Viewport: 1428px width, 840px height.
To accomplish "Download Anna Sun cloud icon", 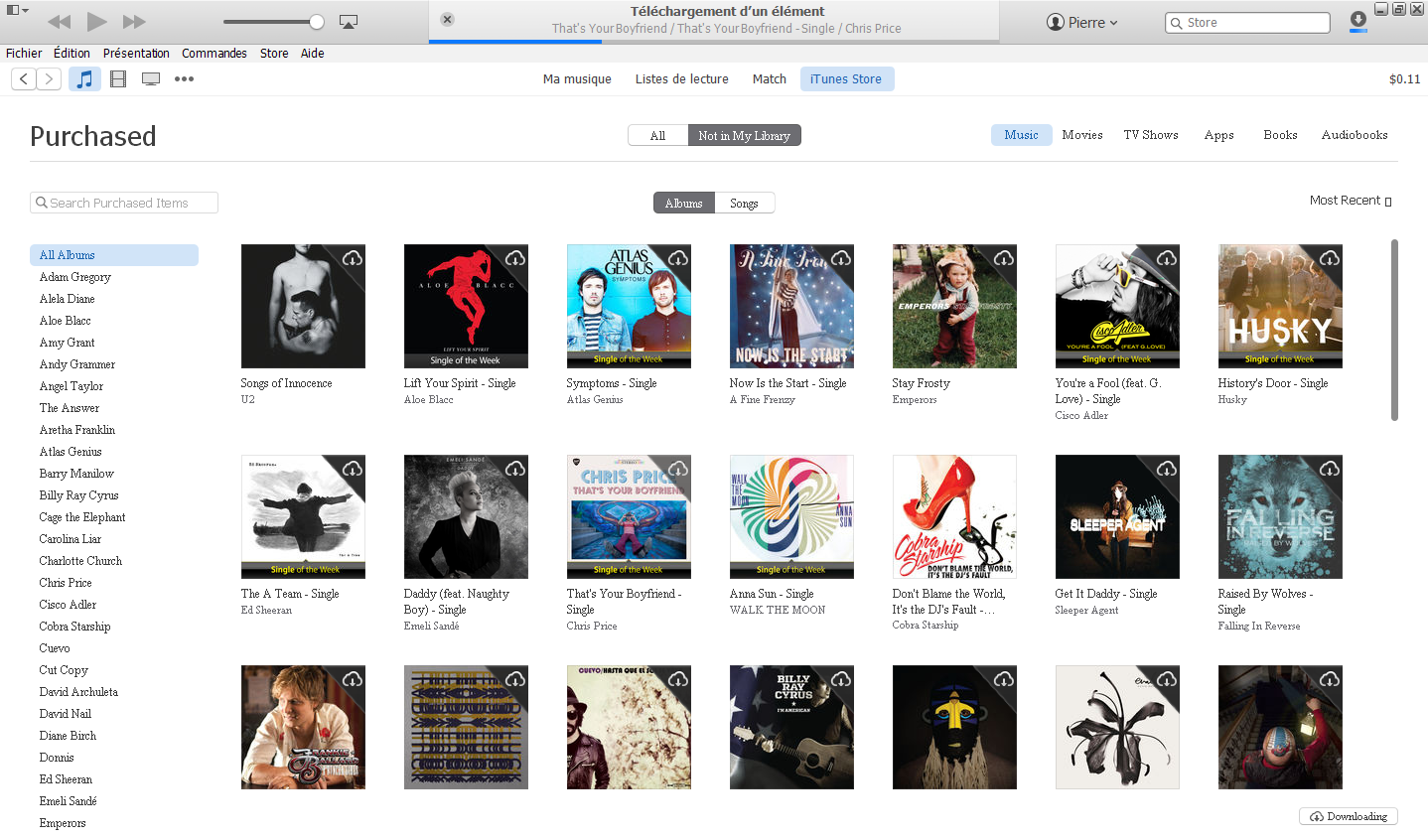I will (x=841, y=469).
